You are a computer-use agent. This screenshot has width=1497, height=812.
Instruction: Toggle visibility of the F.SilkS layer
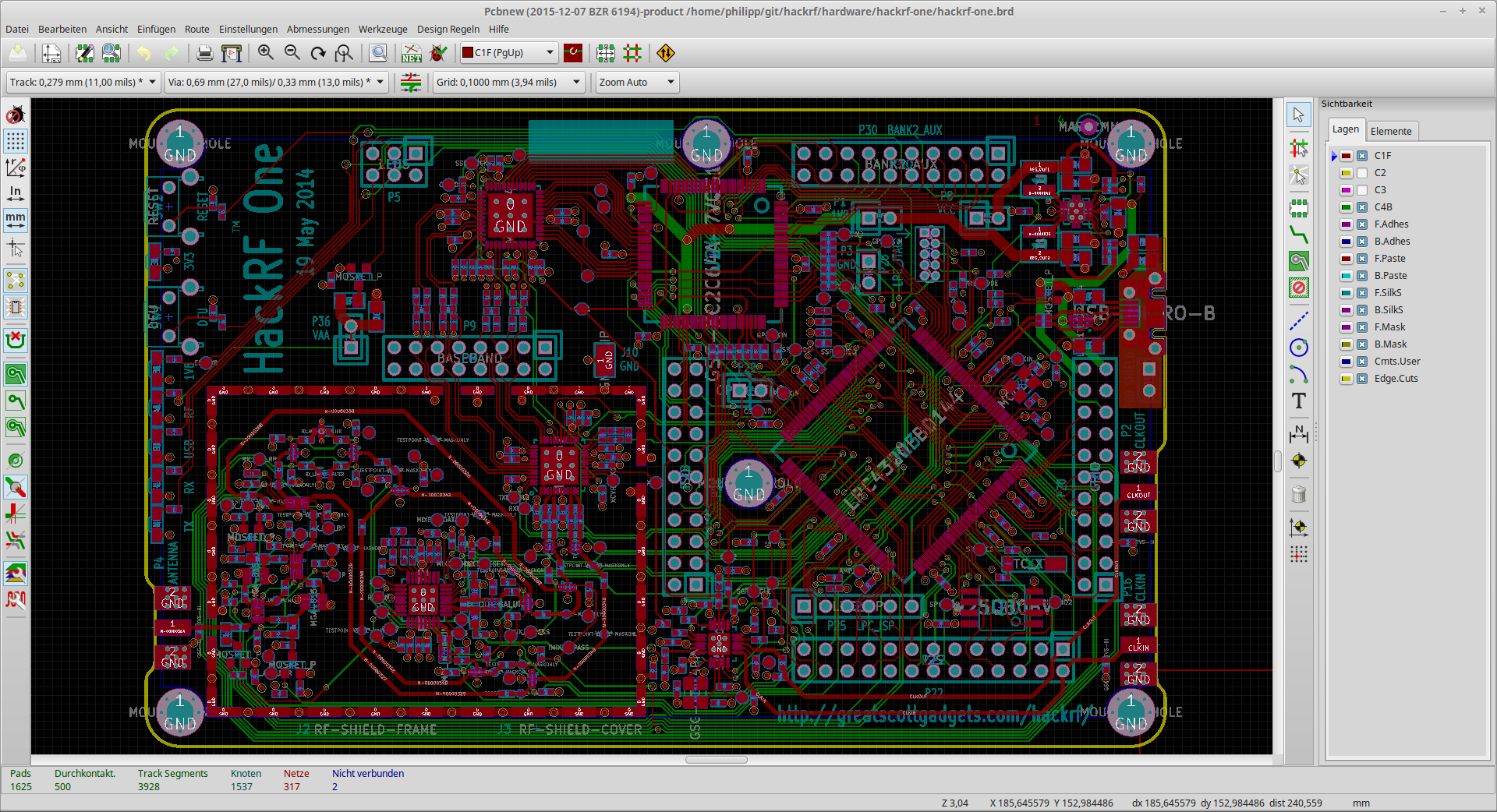point(1363,292)
